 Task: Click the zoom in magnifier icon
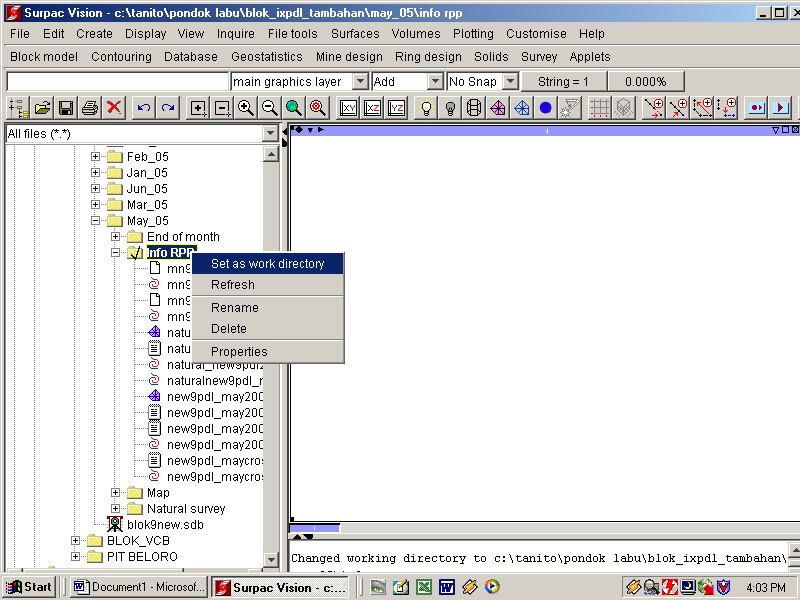(x=244, y=108)
